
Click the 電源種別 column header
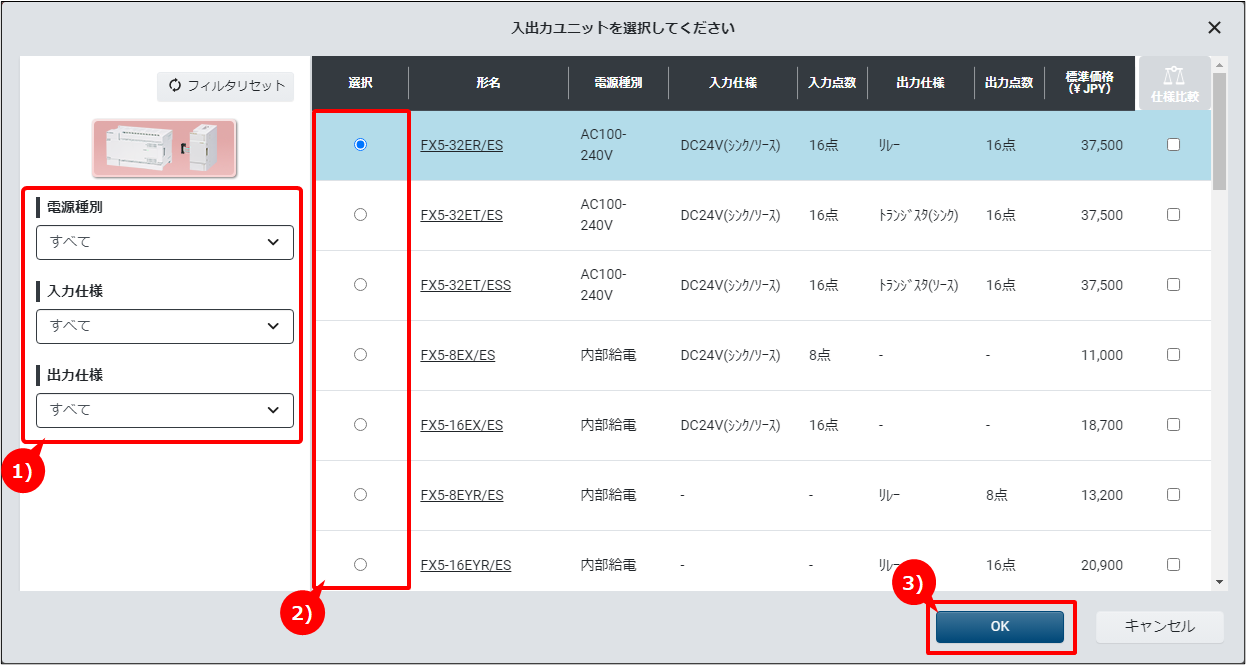coord(618,83)
